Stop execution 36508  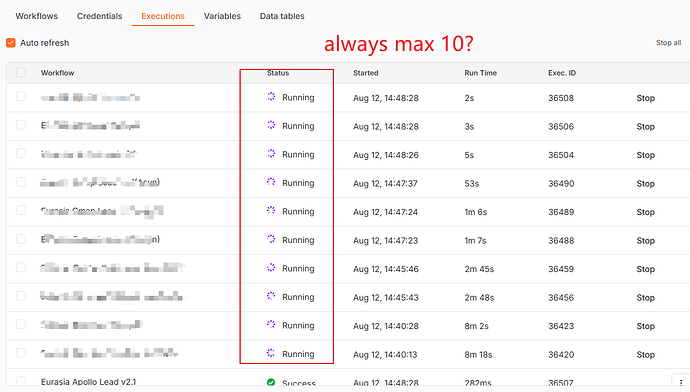point(646,98)
